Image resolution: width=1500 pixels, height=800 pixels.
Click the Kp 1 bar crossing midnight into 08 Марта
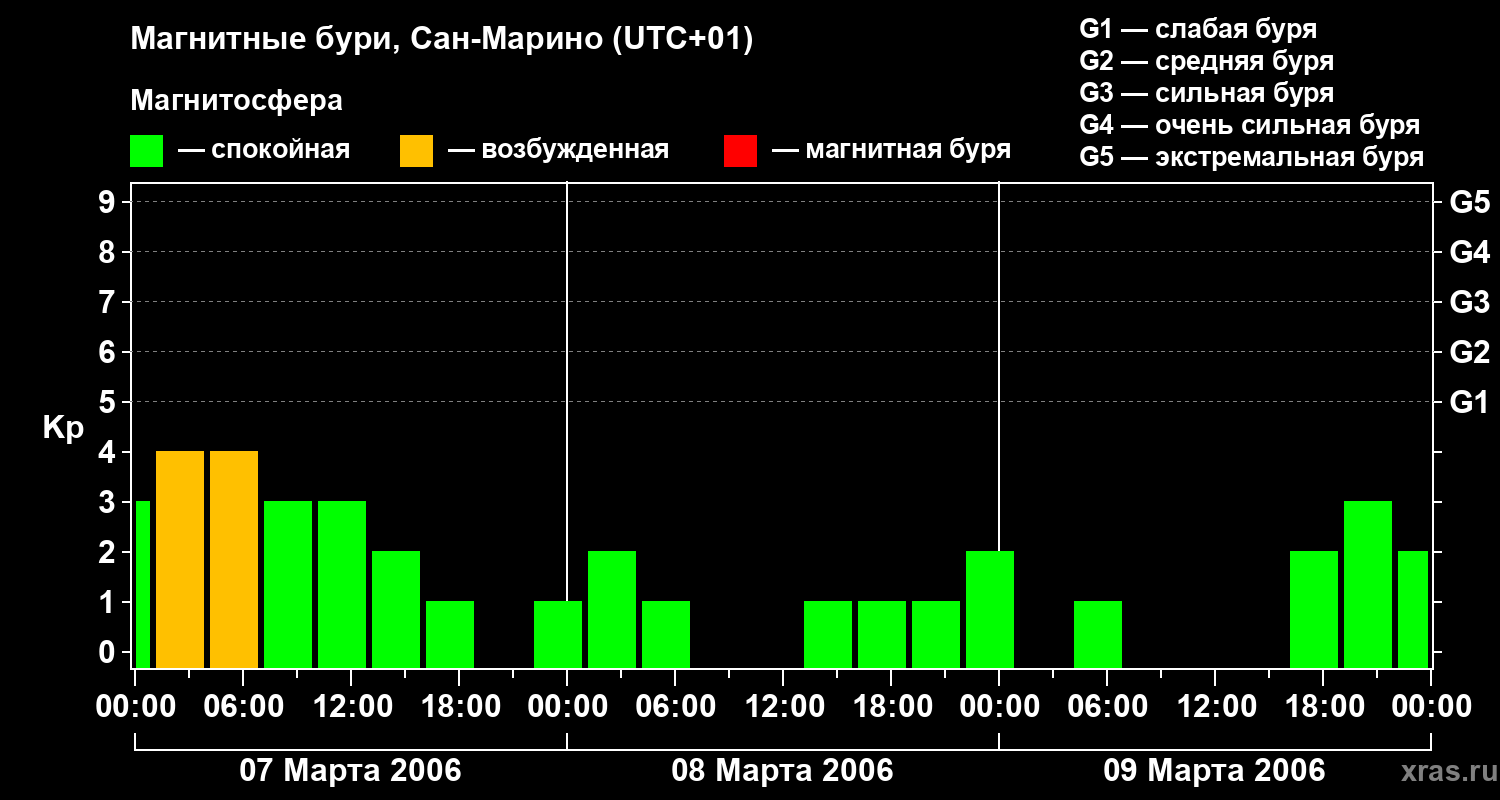click(558, 634)
